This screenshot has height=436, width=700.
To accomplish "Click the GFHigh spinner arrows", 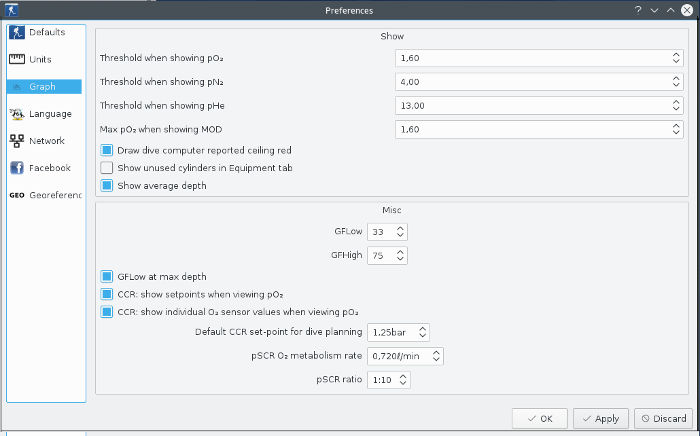I will point(400,255).
